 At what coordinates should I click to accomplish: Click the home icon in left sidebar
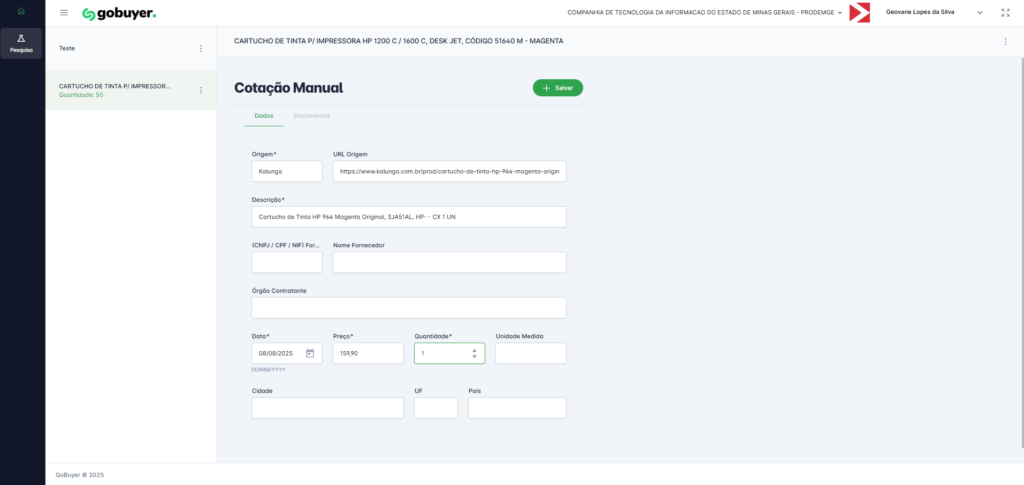click(22, 12)
